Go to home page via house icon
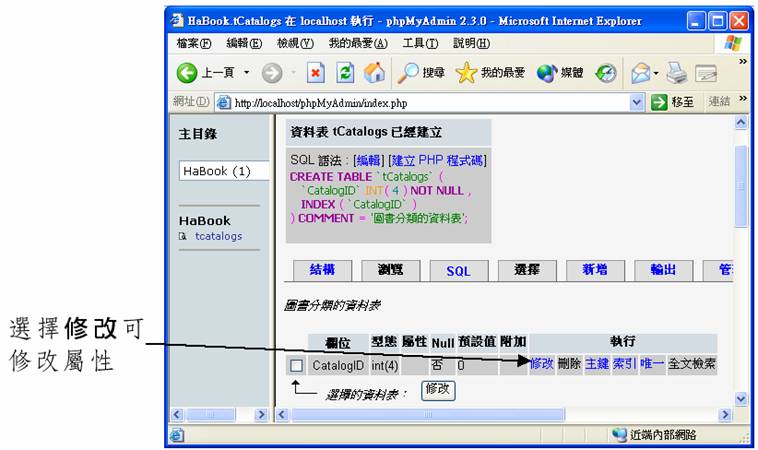Viewport: 758px width, 450px height. (375, 73)
